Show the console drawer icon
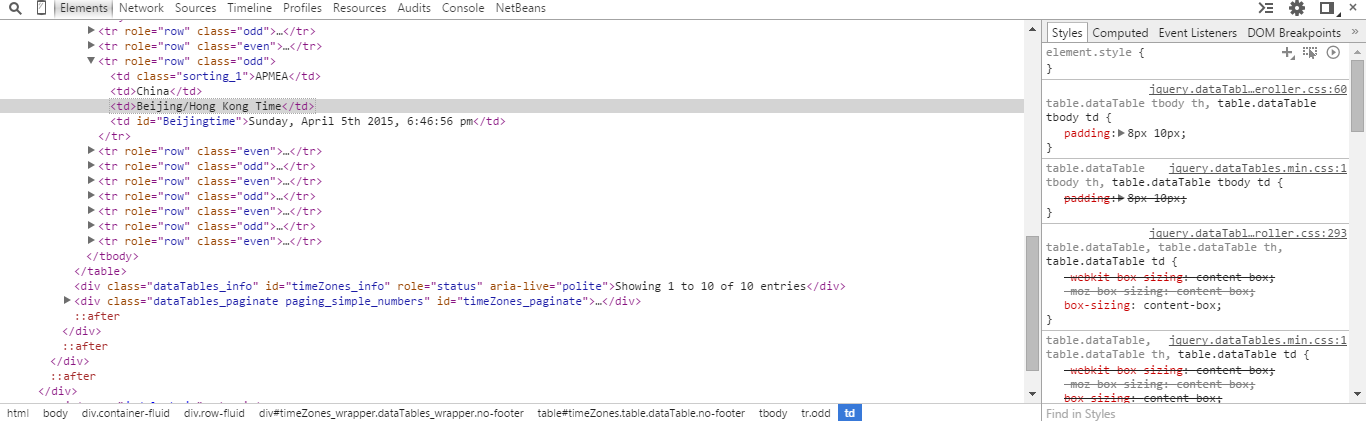The image size is (1366, 421). 1265,8
